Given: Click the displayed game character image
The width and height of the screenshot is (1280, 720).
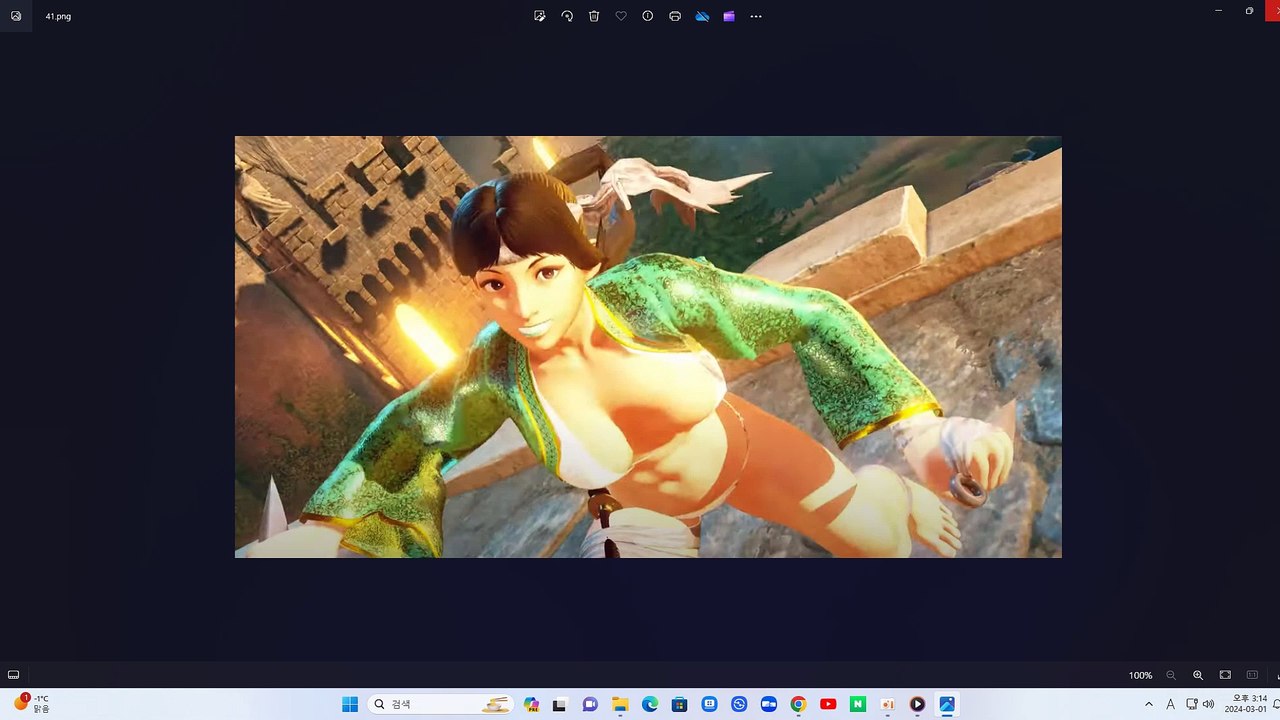Looking at the screenshot, I should (648, 346).
